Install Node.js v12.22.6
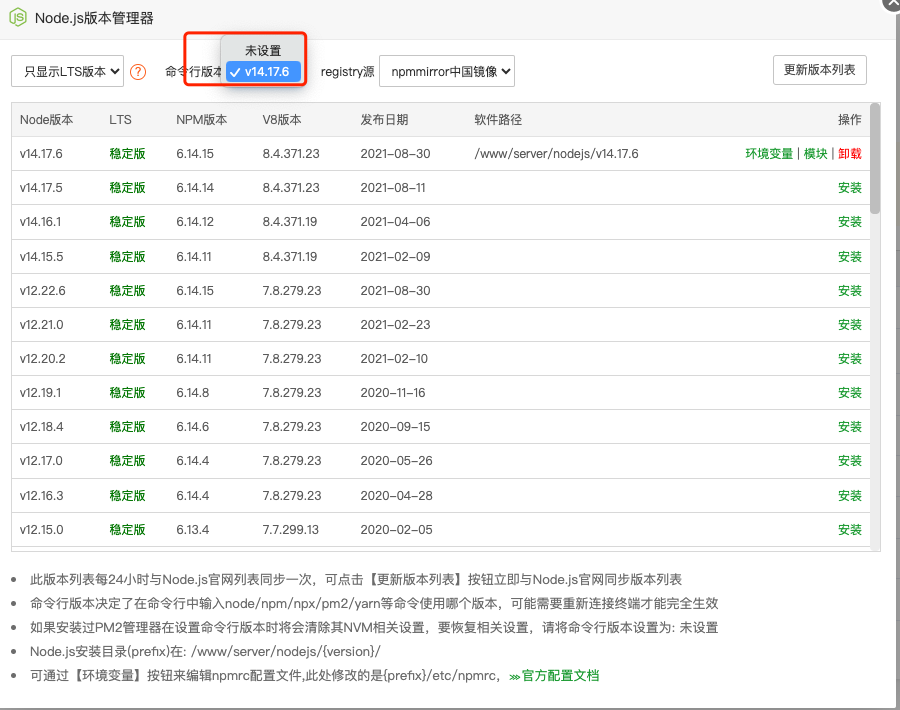The image size is (900, 710). pos(849,290)
